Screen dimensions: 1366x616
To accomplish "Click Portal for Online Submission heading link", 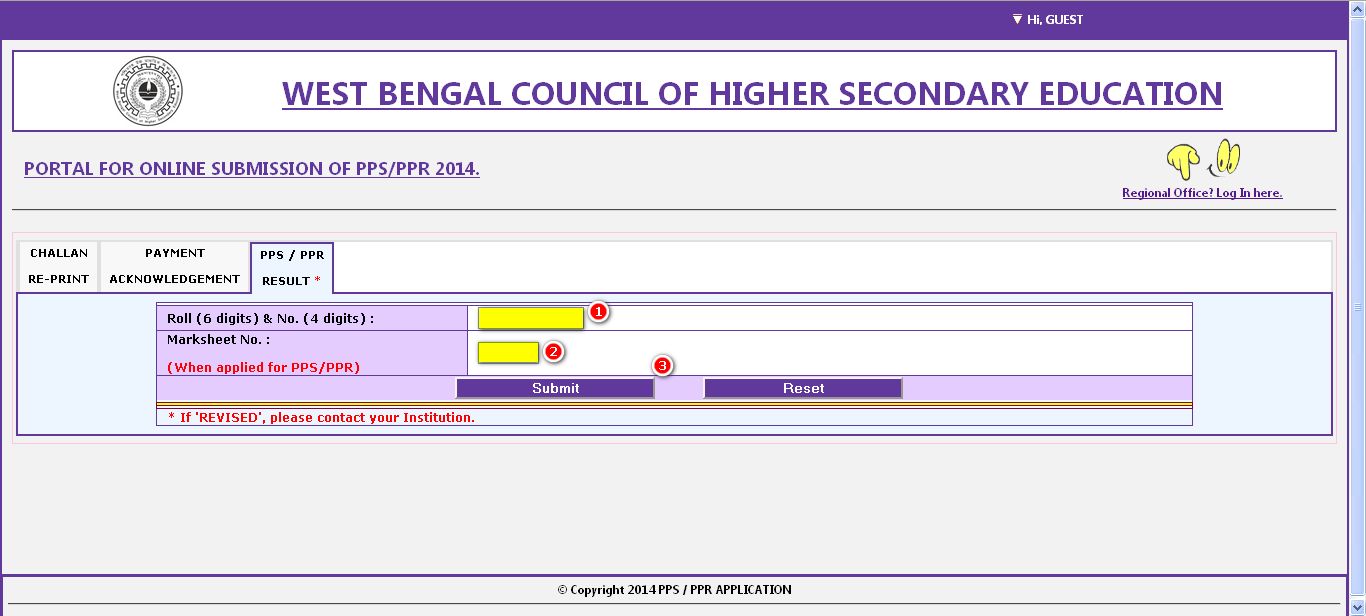I will [252, 169].
